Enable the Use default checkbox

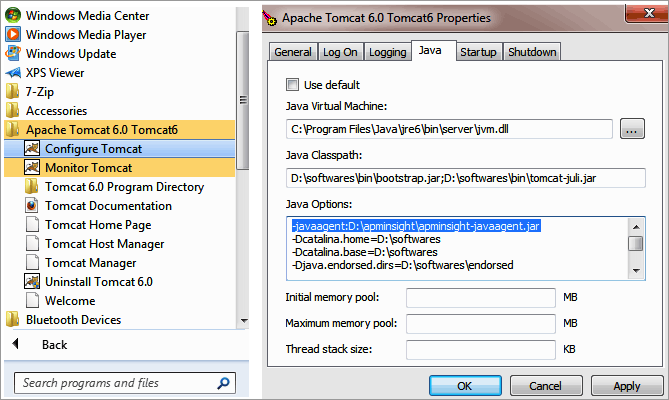pyautogui.click(x=293, y=85)
